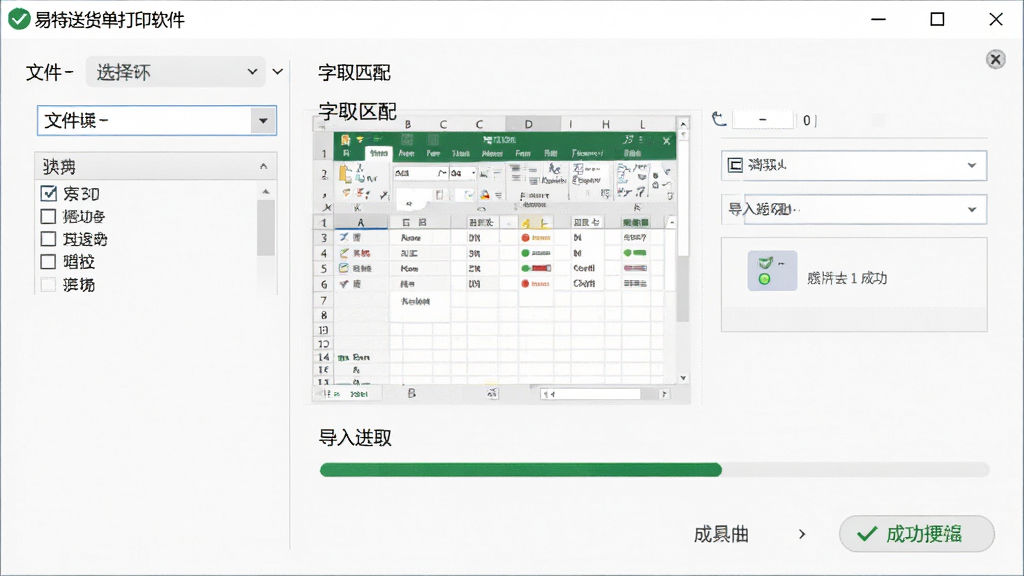The height and width of the screenshot is (576, 1024).
Task: Click the preview's scroll-up arrow
Action: [683, 123]
